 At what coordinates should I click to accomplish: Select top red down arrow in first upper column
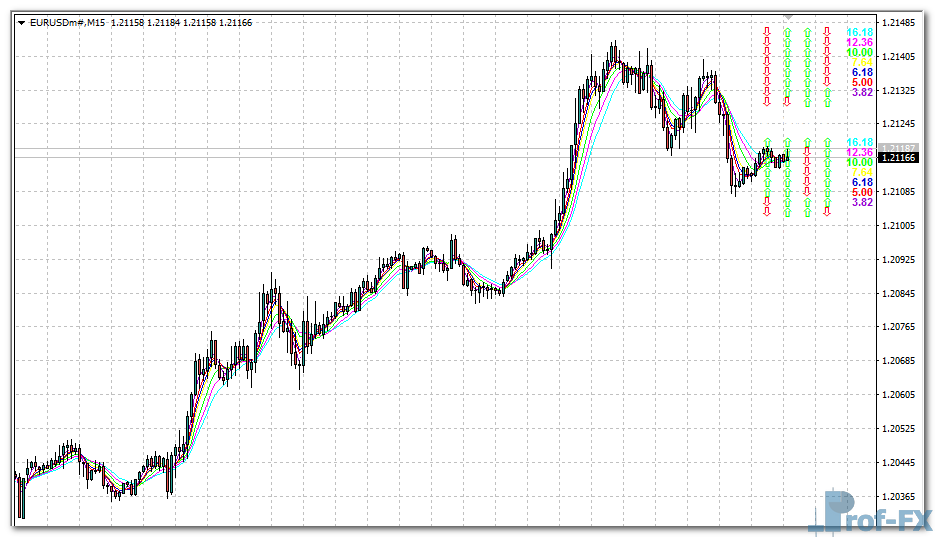click(x=767, y=32)
